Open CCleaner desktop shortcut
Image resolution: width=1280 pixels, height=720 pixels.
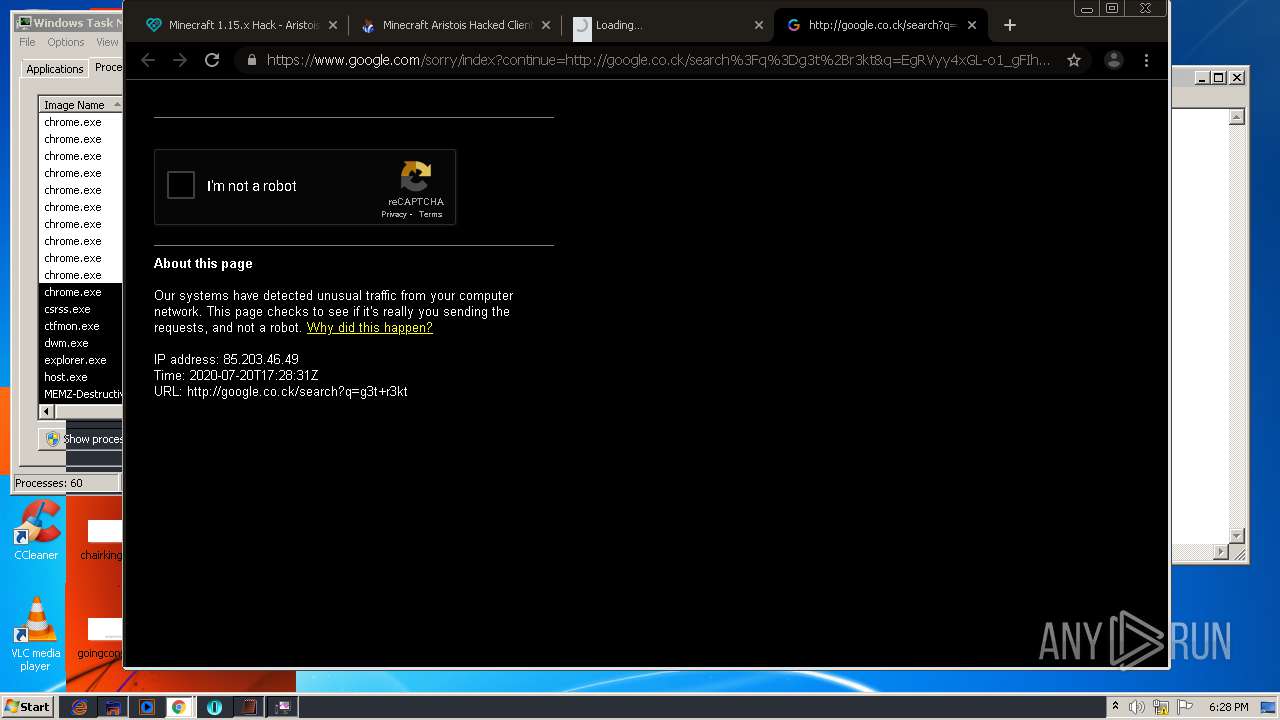coord(36,530)
